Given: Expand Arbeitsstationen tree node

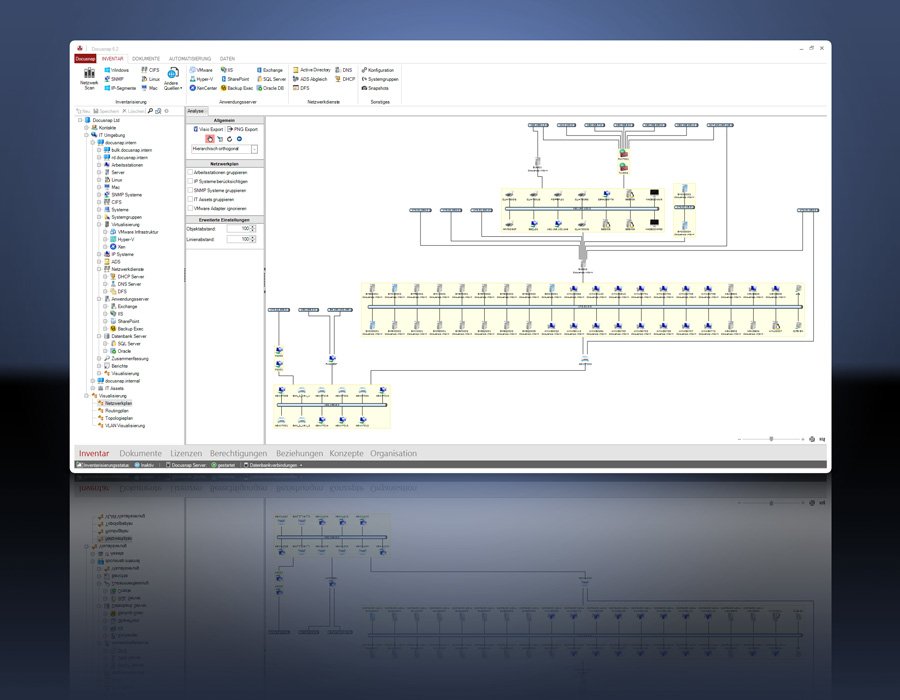Looking at the screenshot, I should 99,165.
